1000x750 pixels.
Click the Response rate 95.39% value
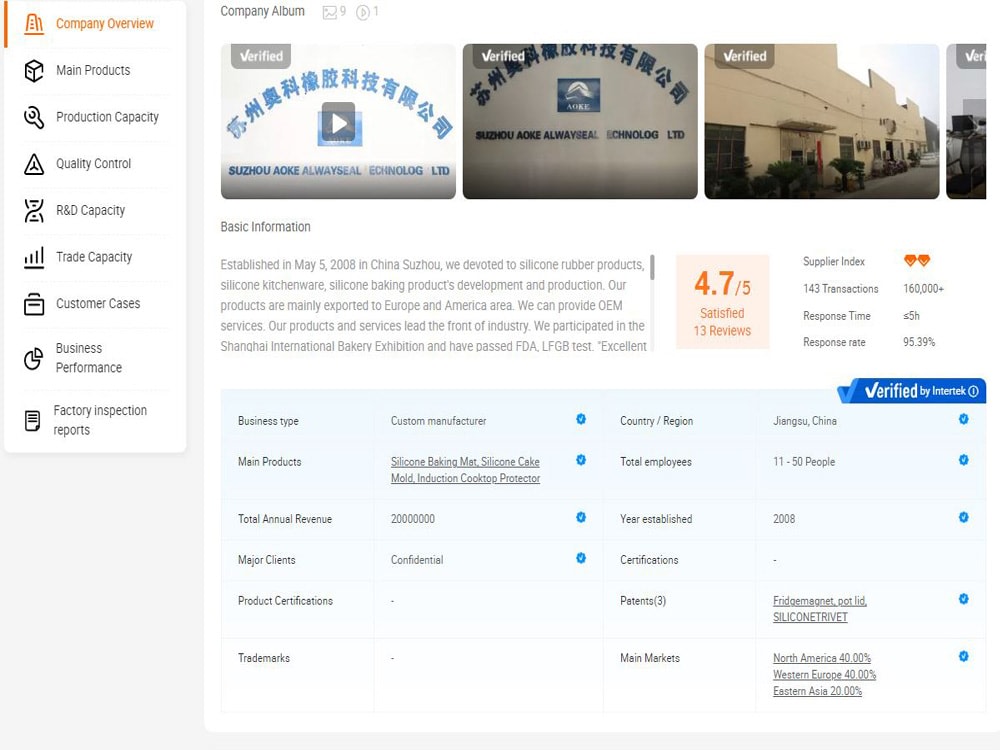pos(919,342)
